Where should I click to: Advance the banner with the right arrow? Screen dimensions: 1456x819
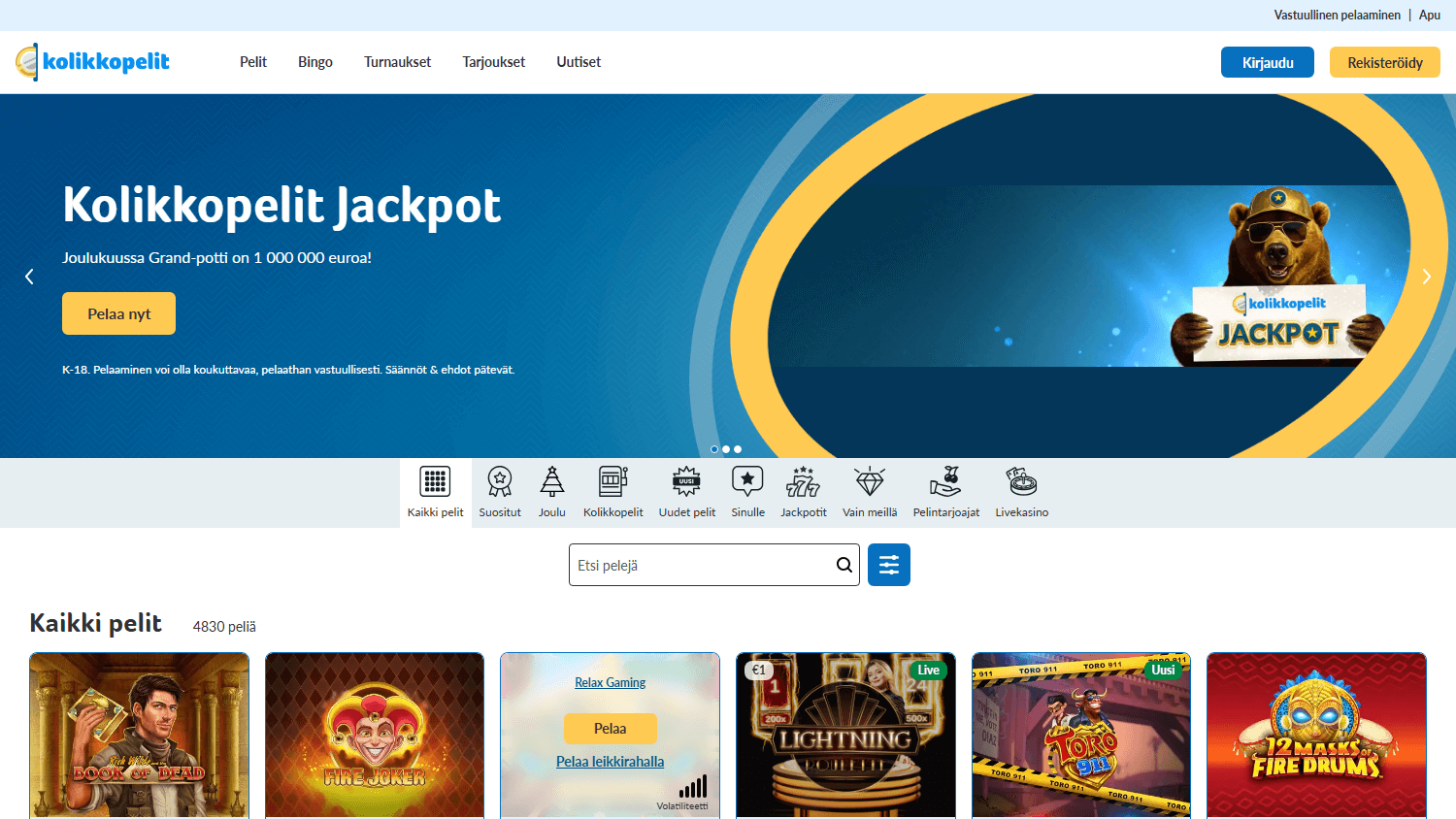[1426, 277]
